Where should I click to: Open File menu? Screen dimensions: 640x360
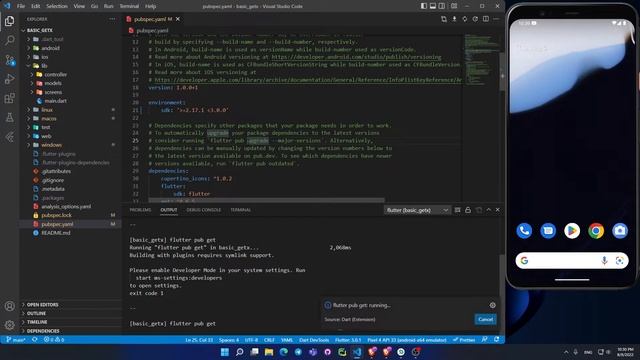click(x=21, y=6)
